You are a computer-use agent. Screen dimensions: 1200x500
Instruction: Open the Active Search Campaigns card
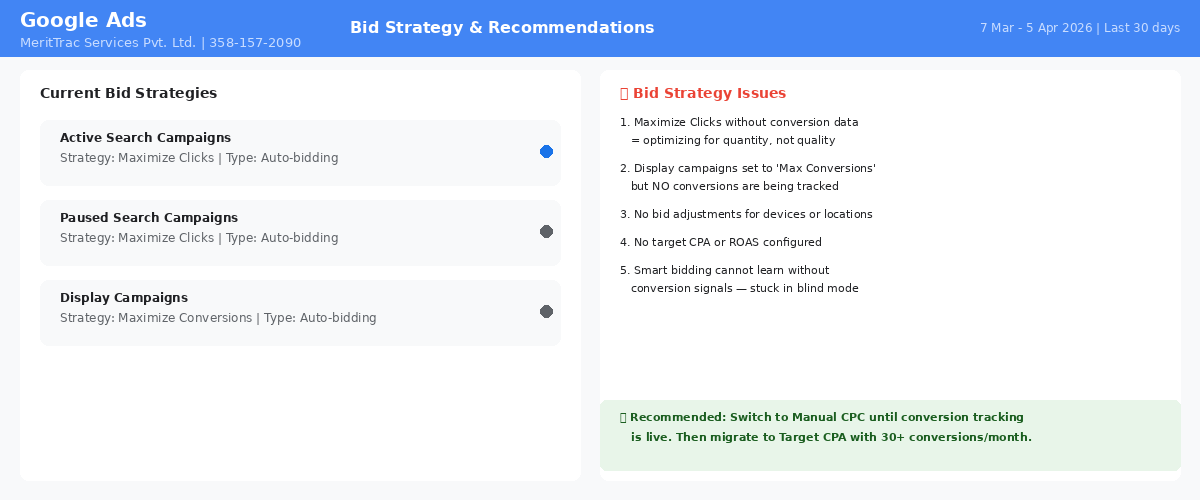click(300, 153)
